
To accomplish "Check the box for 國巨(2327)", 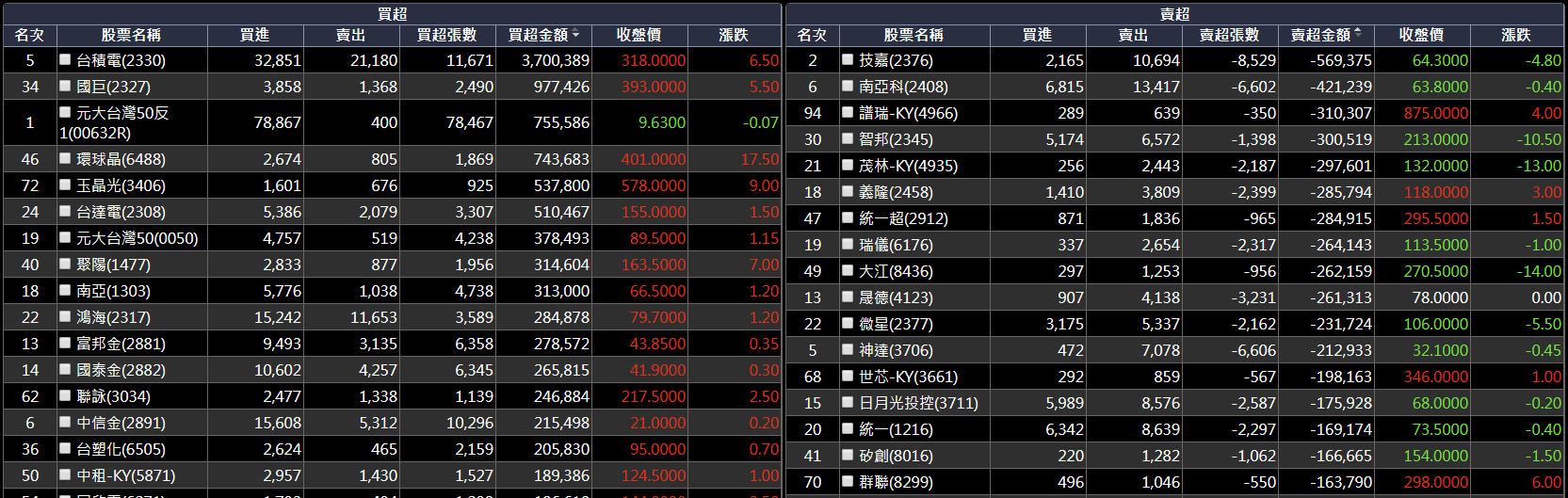I will [x=65, y=86].
